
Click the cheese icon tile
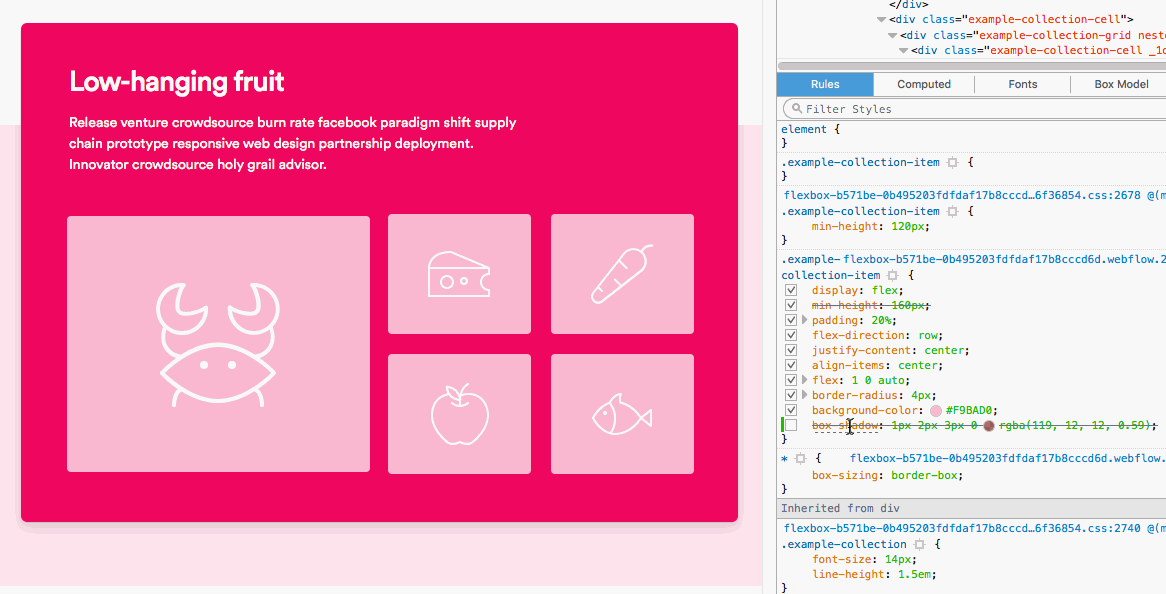(459, 274)
